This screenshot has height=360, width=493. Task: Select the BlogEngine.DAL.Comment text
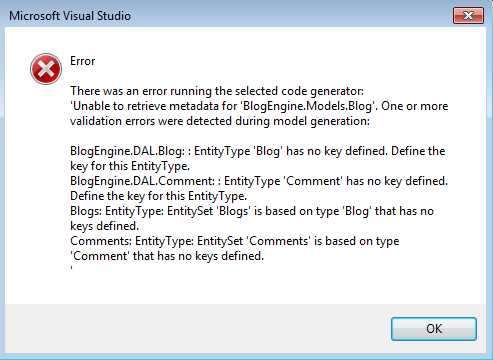click(x=142, y=181)
